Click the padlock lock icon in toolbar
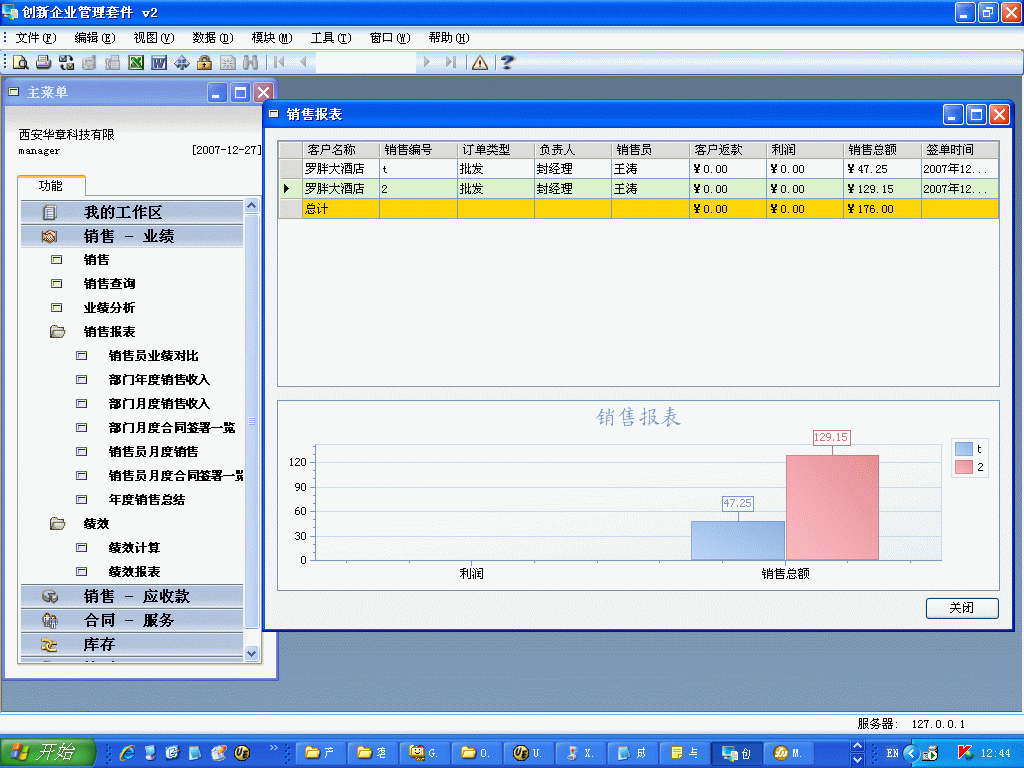 pos(204,62)
